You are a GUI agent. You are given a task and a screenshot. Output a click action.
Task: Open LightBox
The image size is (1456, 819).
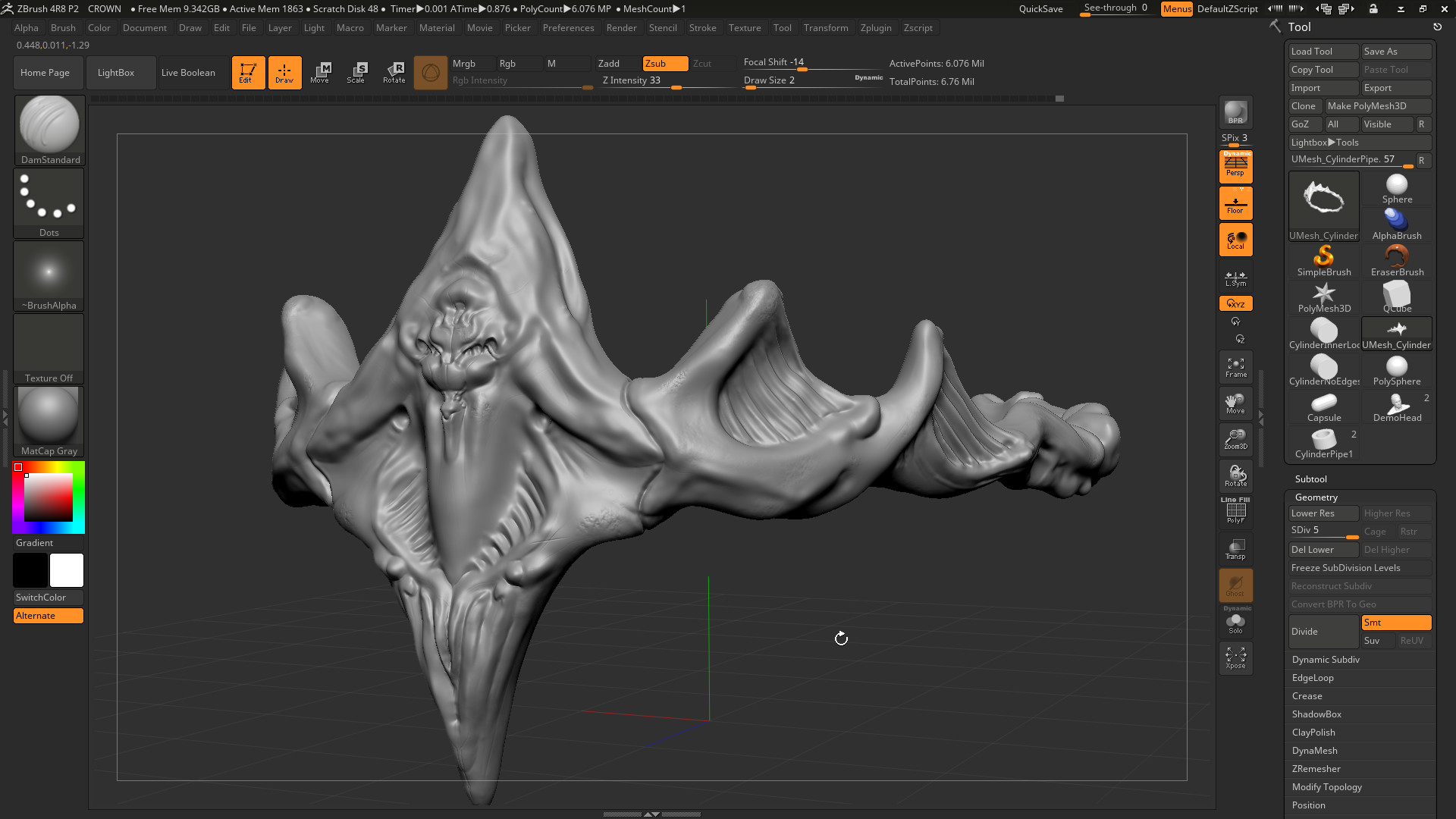point(115,72)
